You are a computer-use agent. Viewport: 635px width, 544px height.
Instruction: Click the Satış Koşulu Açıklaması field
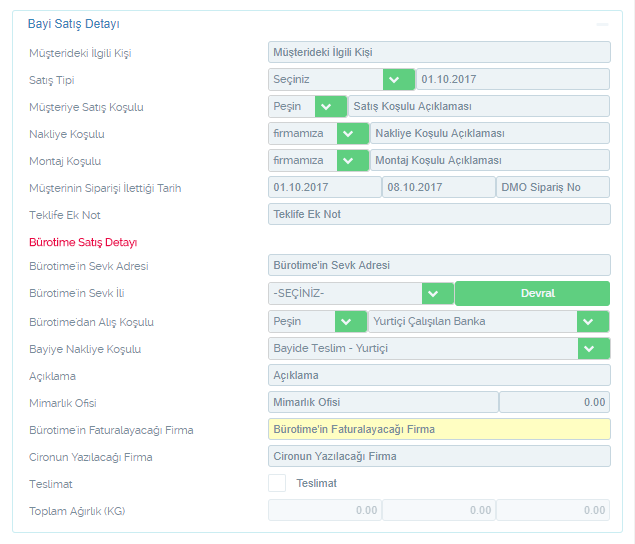(x=478, y=107)
